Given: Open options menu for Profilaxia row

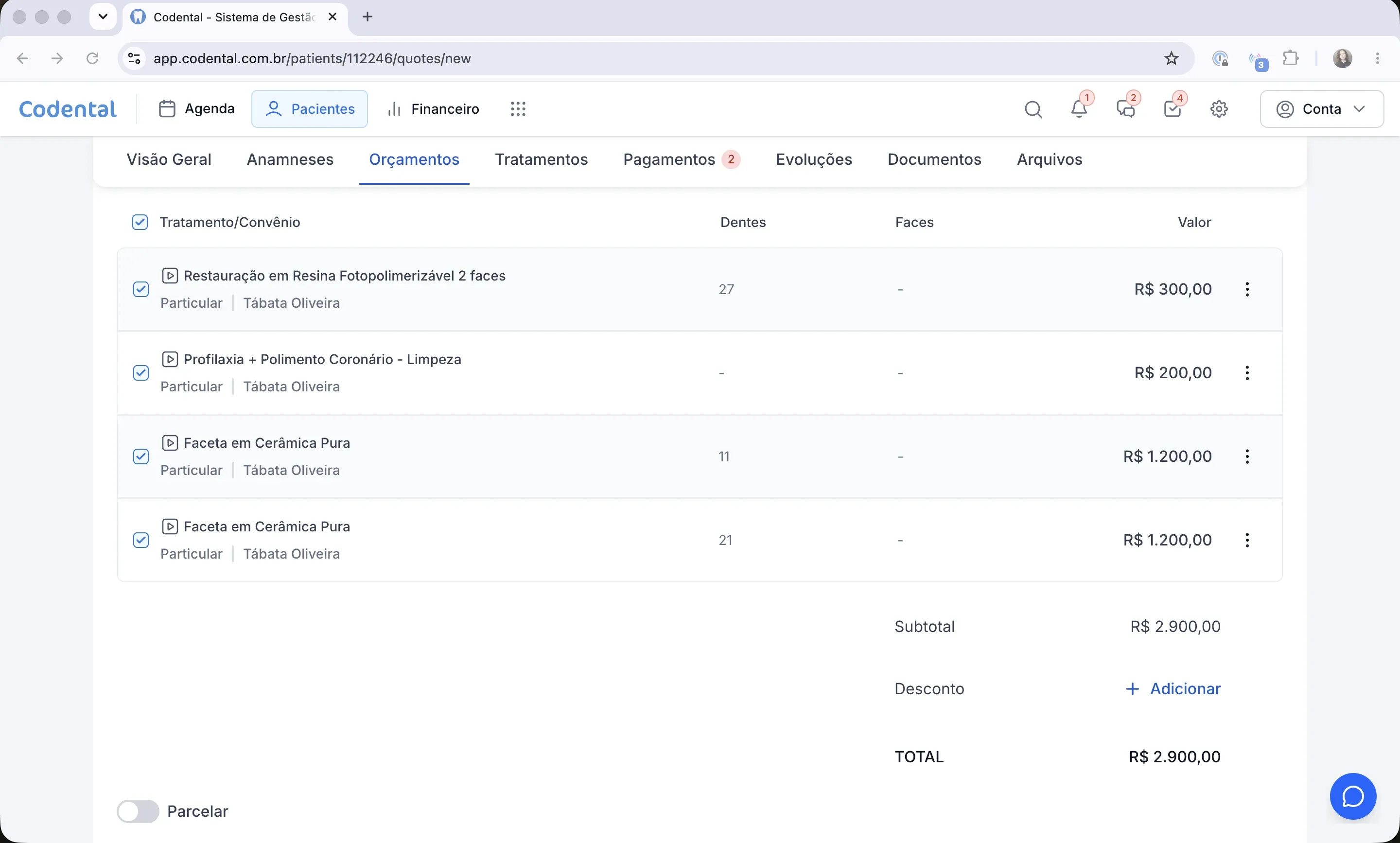Looking at the screenshot, I should coord(1247,373).
